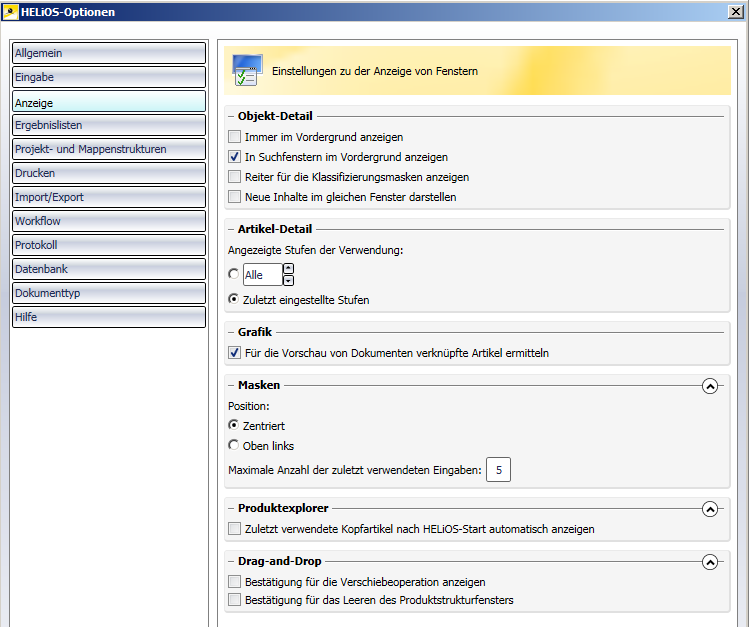Open the Import/Export options page

point(109,197)
